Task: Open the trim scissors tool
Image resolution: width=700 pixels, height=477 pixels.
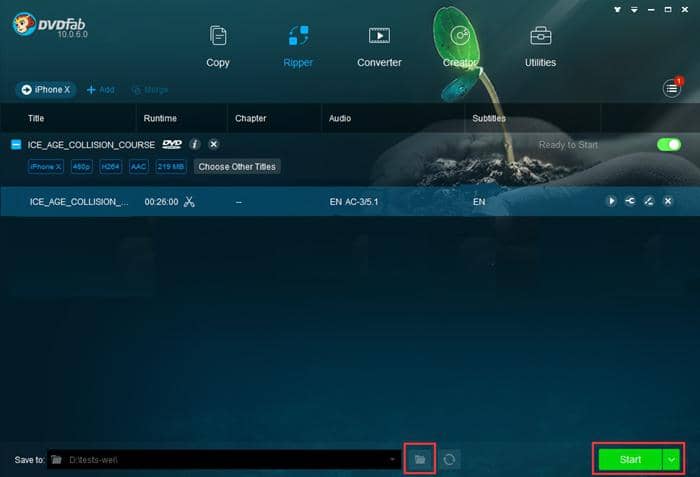Action: click(x=189, y=201)
